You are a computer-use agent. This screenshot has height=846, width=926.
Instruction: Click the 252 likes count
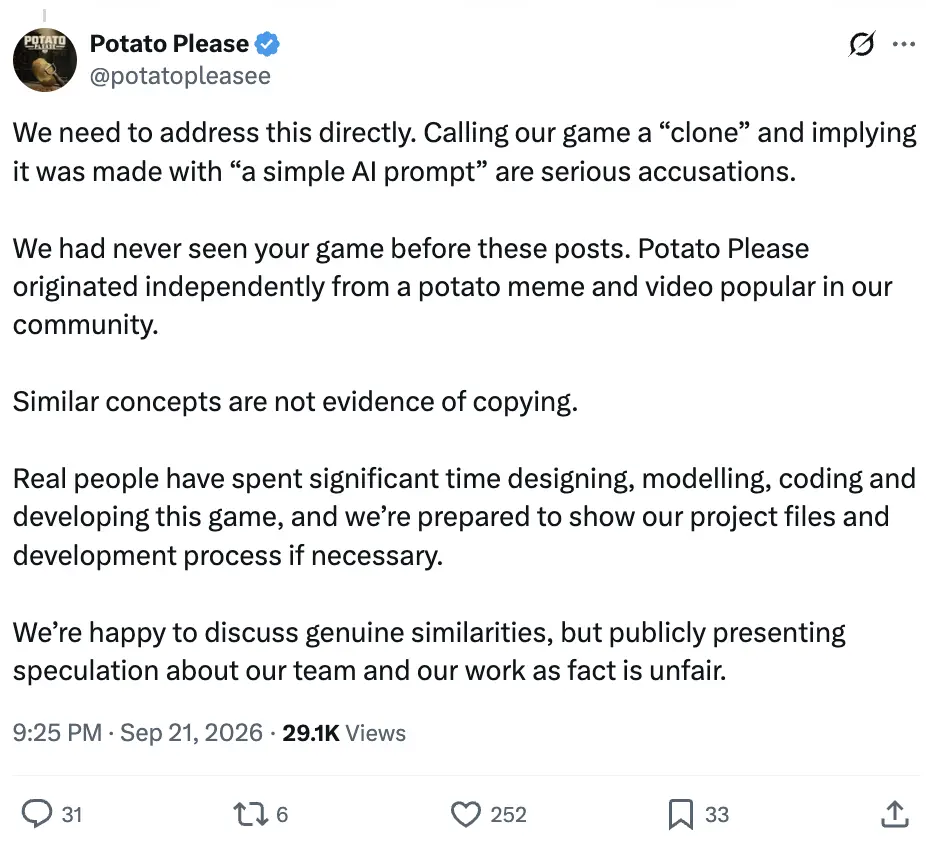point(508,815)
